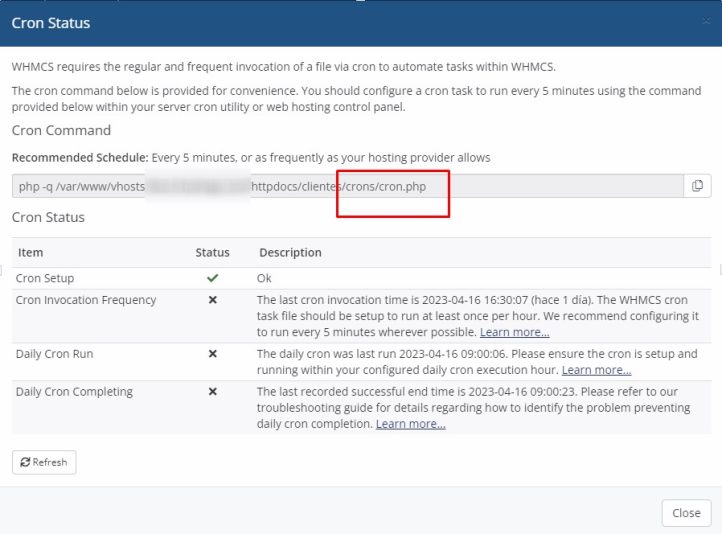Click the Description column header
This screenshot has height=534, width=722.
290,253
